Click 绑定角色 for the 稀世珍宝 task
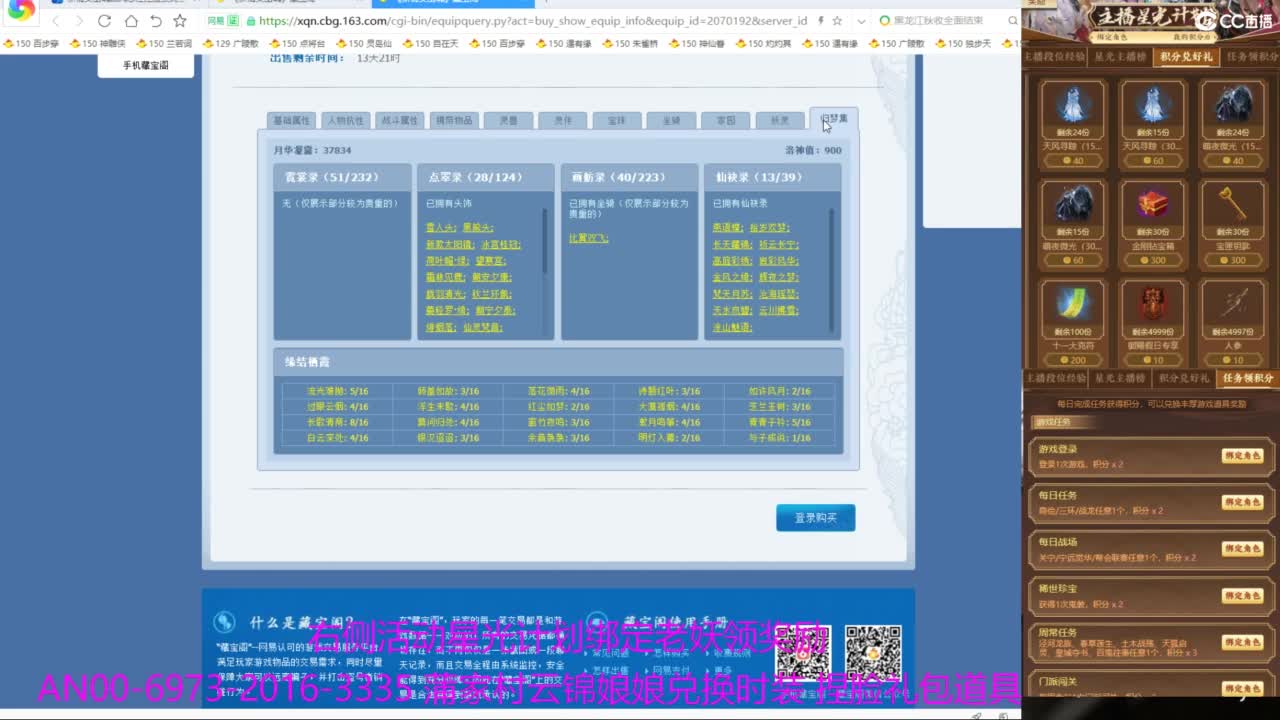Screen dimensions: 1280x720 tap(1242, 596)
